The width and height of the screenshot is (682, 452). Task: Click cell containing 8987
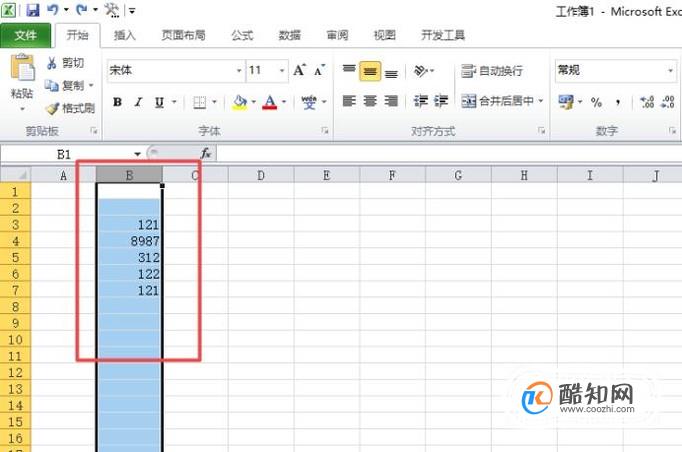[x=129, y=241]
